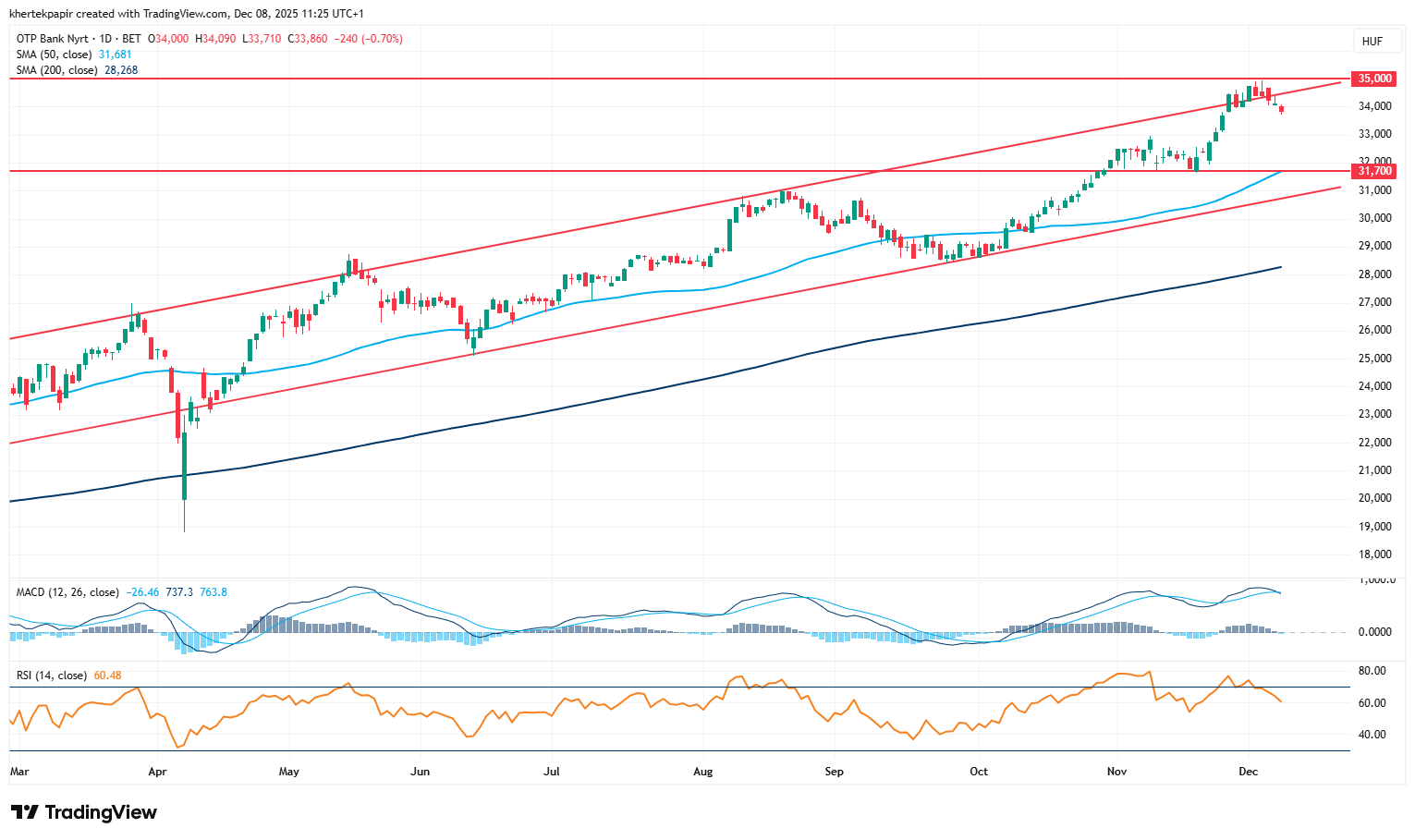Viewport: 1415px width, 840px height.
Task: Click the Dec label on time axis
Action: point(1248,772)
